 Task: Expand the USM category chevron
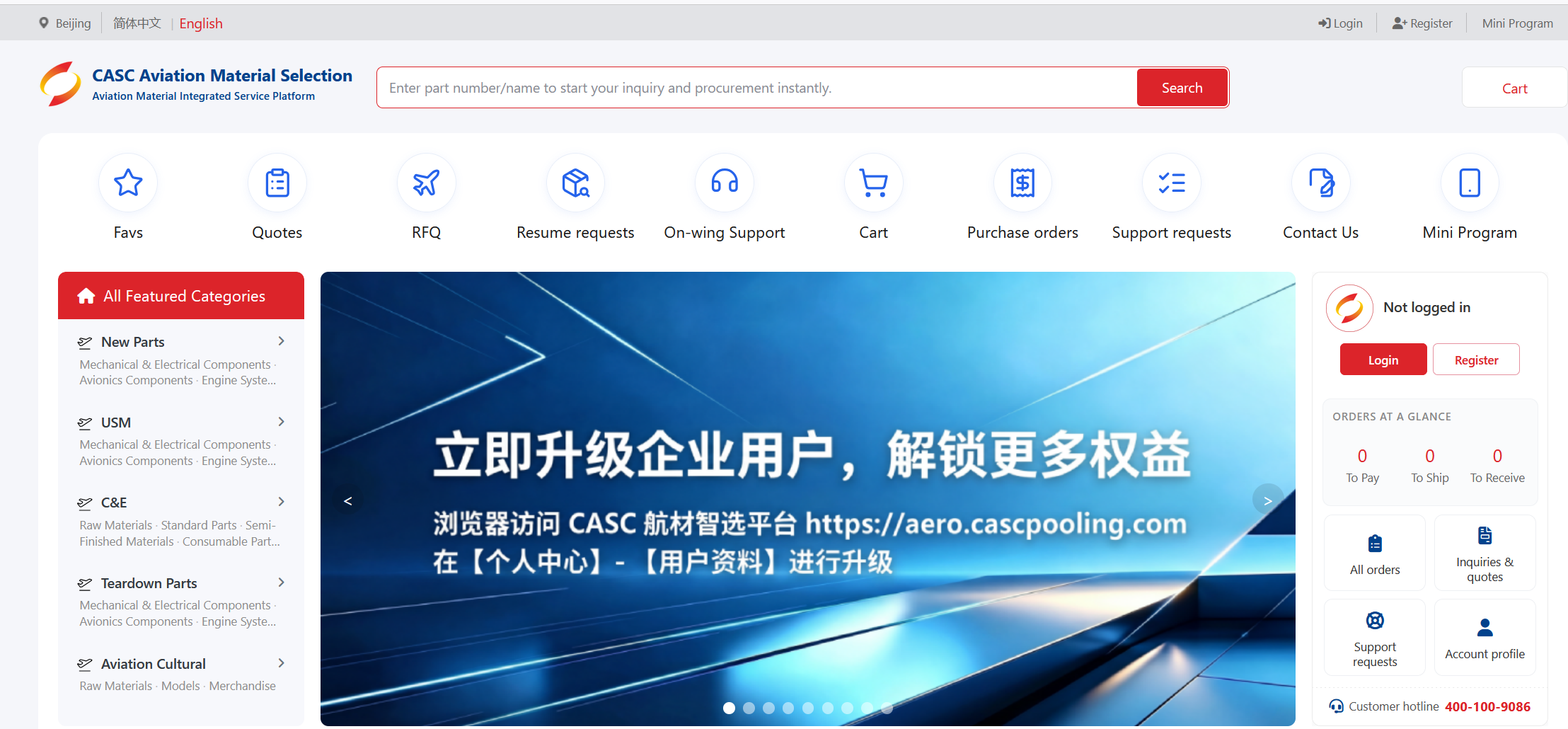pyautogui.click(x=282, y=422)
